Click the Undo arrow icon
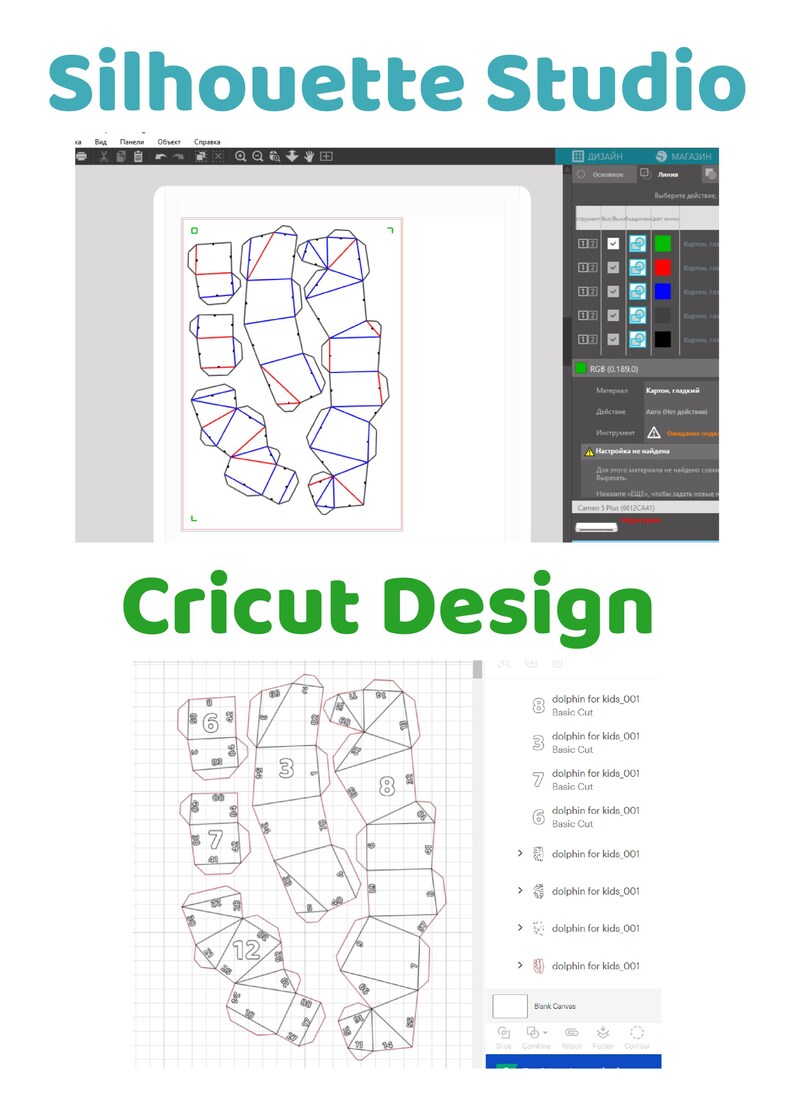This screenshot has width=794, height=1104. coord(160,156)
